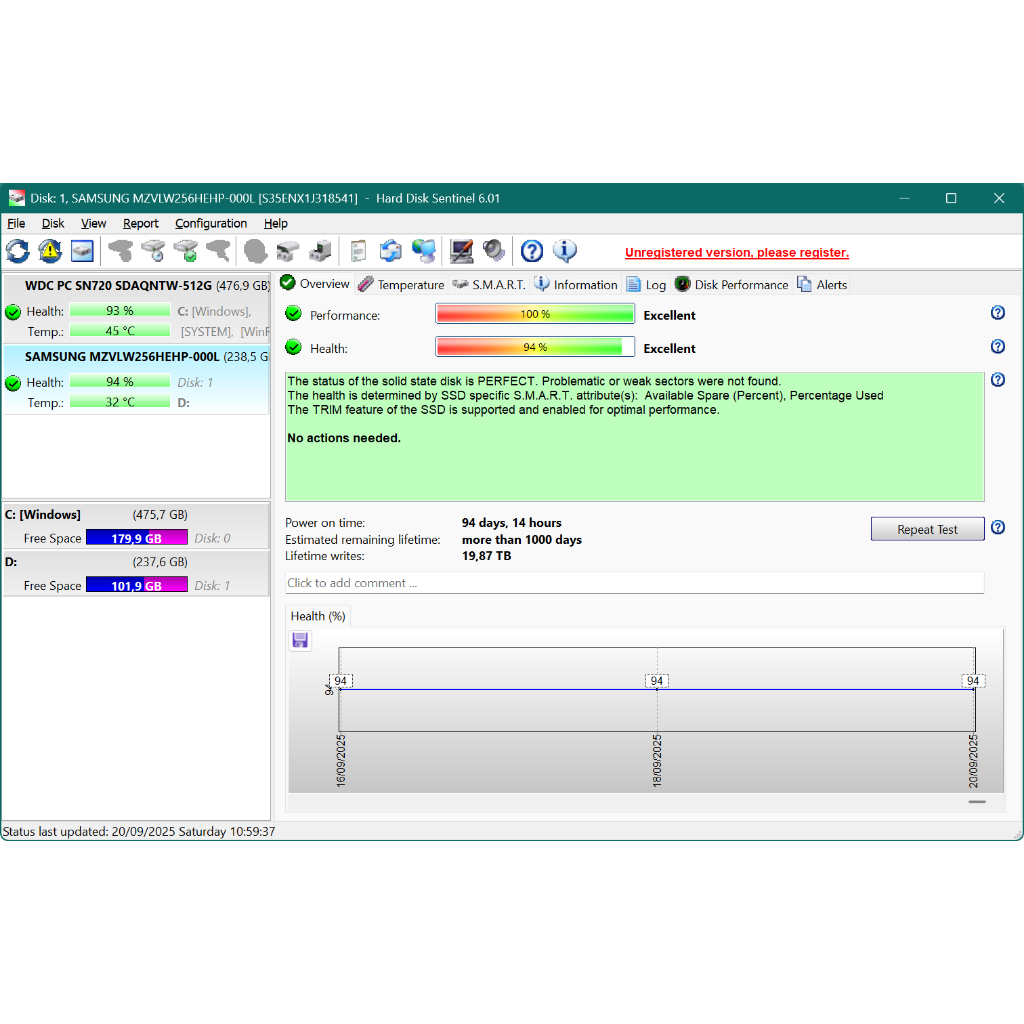Click the report document toolbar icon
The image size is (1024, 1024).
(358, 251)
